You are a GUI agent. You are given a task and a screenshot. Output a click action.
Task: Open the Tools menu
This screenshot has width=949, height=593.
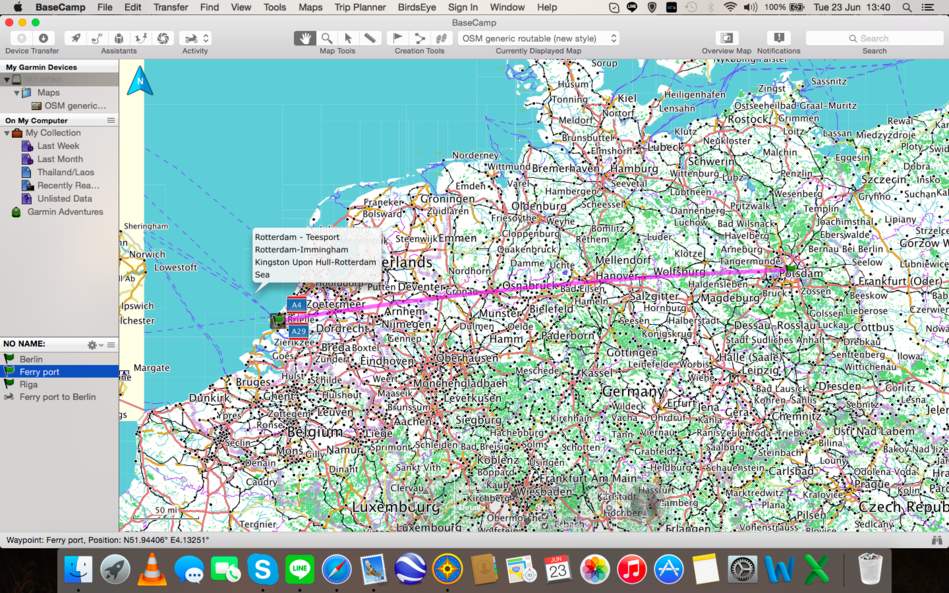pos(275,7)
